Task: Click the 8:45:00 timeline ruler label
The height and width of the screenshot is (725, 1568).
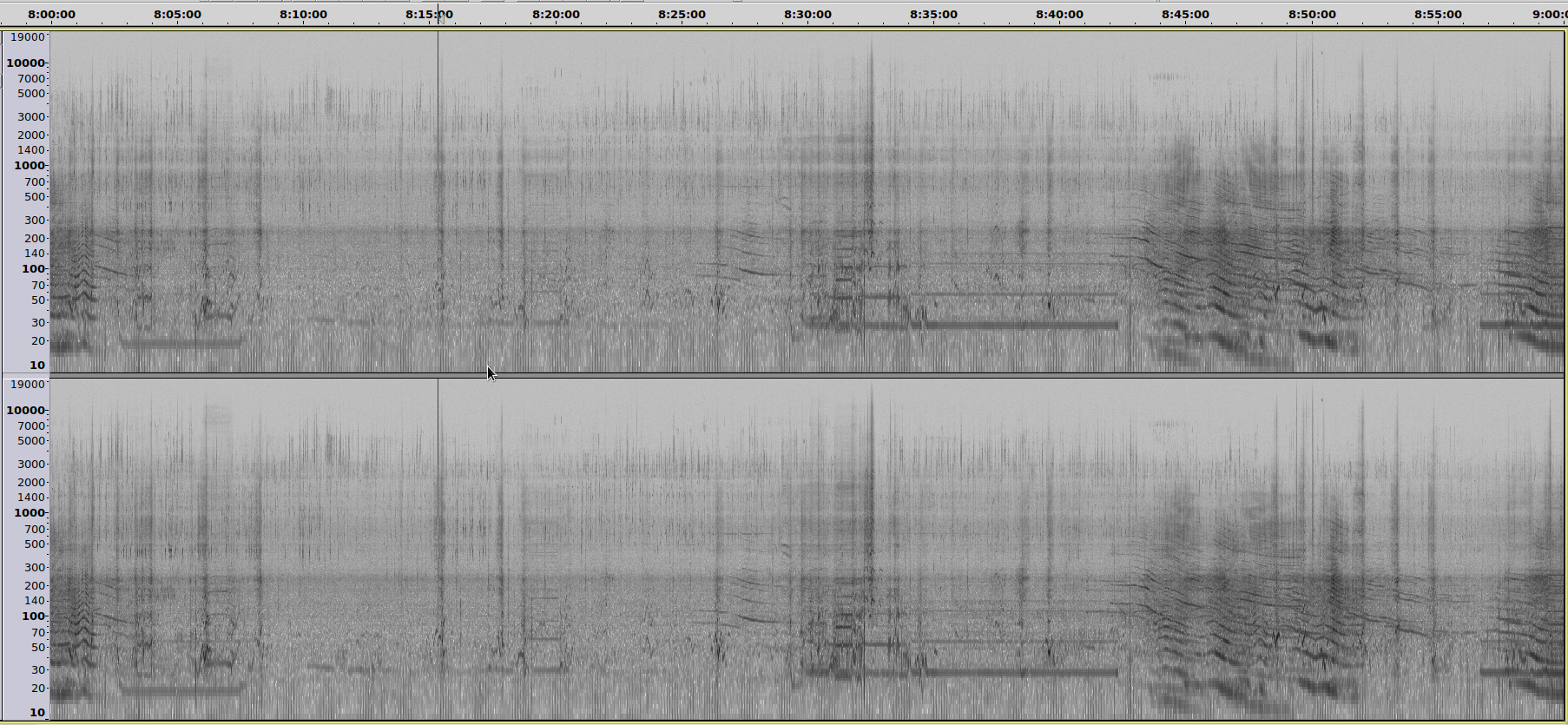Action: pos(1185,15)
